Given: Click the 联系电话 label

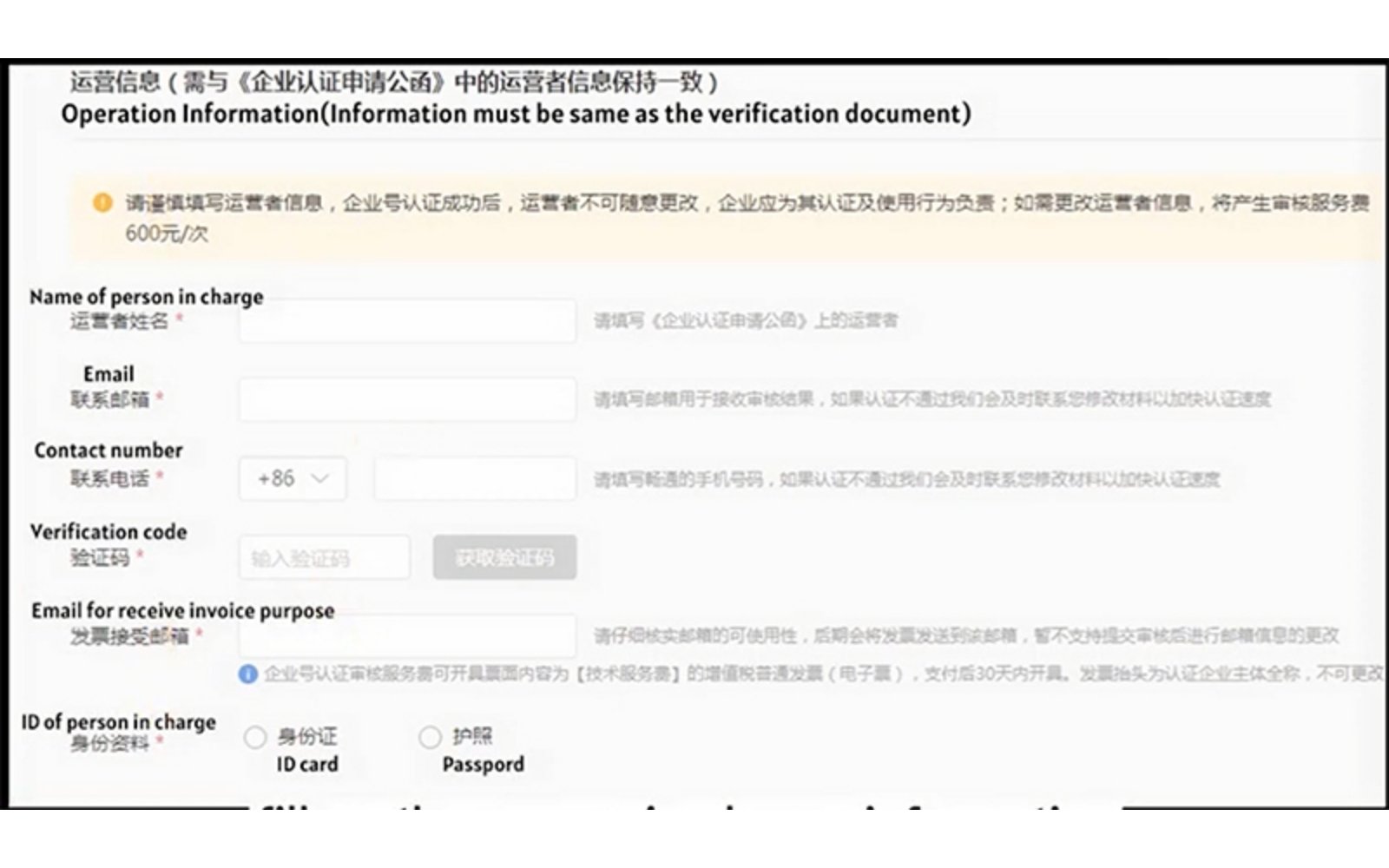Looking at the screenshot, I should pyautogui.click(x=110, y=478).
